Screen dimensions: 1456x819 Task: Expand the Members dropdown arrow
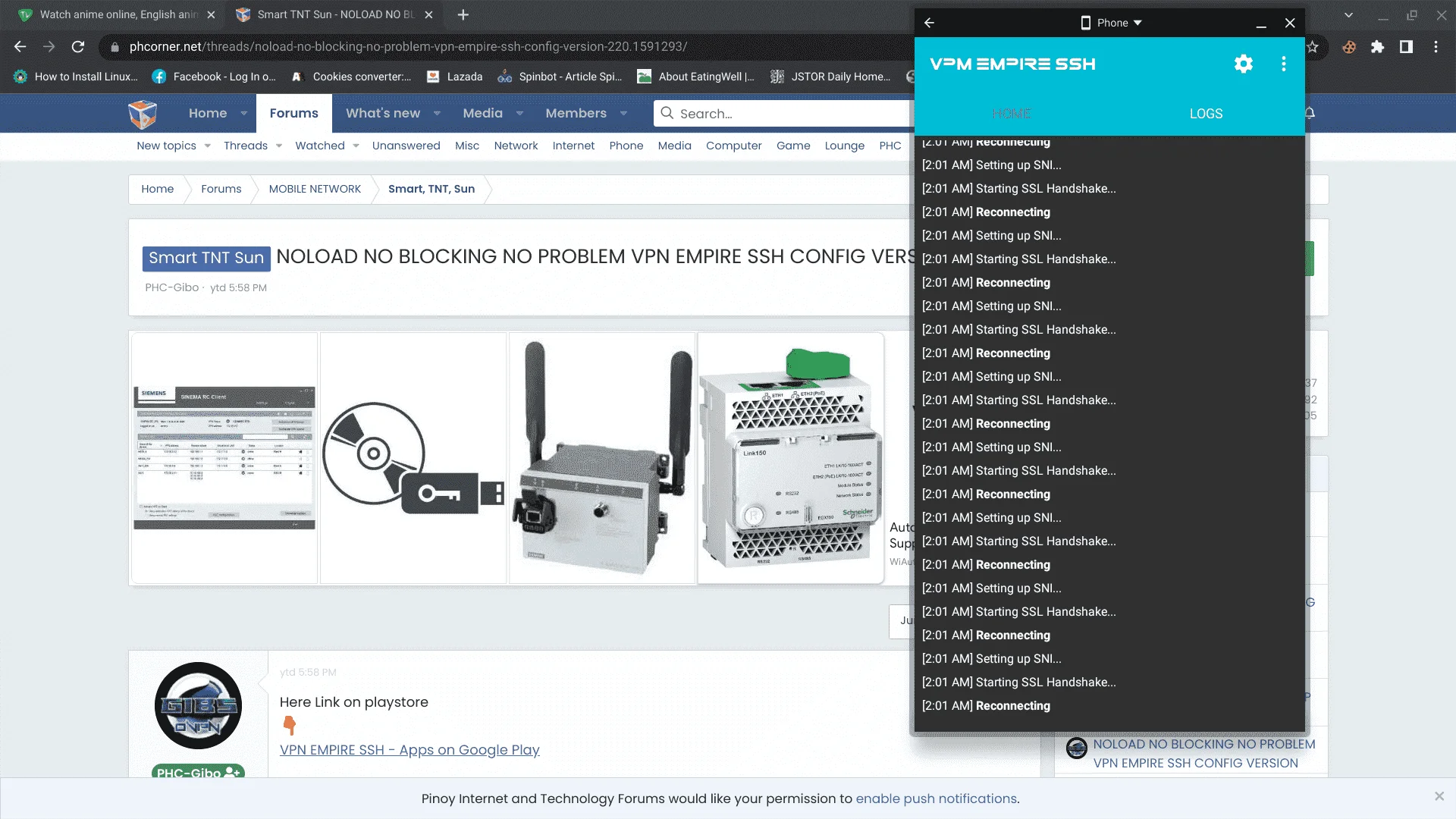(624, 114)
